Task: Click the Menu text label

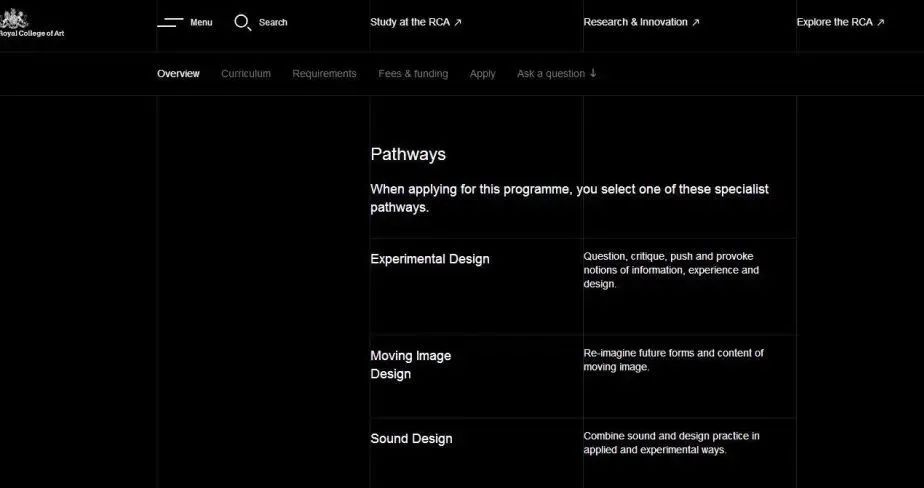Action: (x=201, y=22)
